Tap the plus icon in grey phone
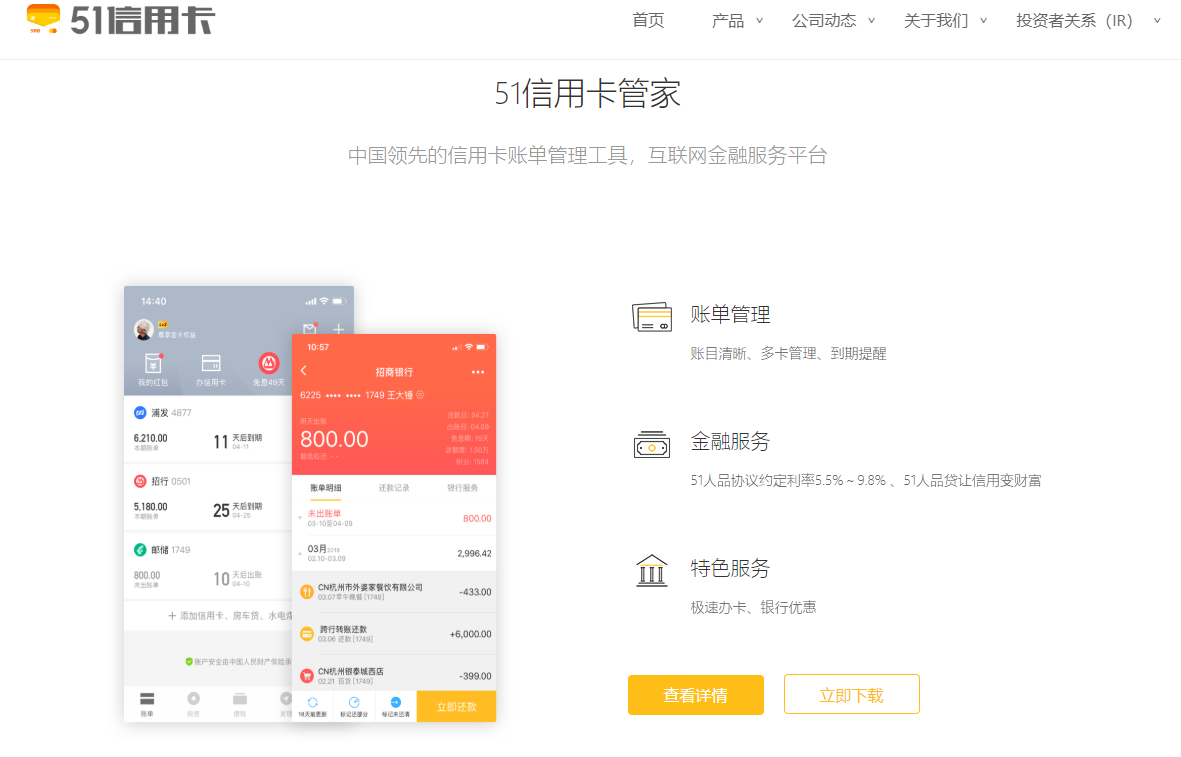The width and height of the screenshot is (1181, 757). point(338,329)
